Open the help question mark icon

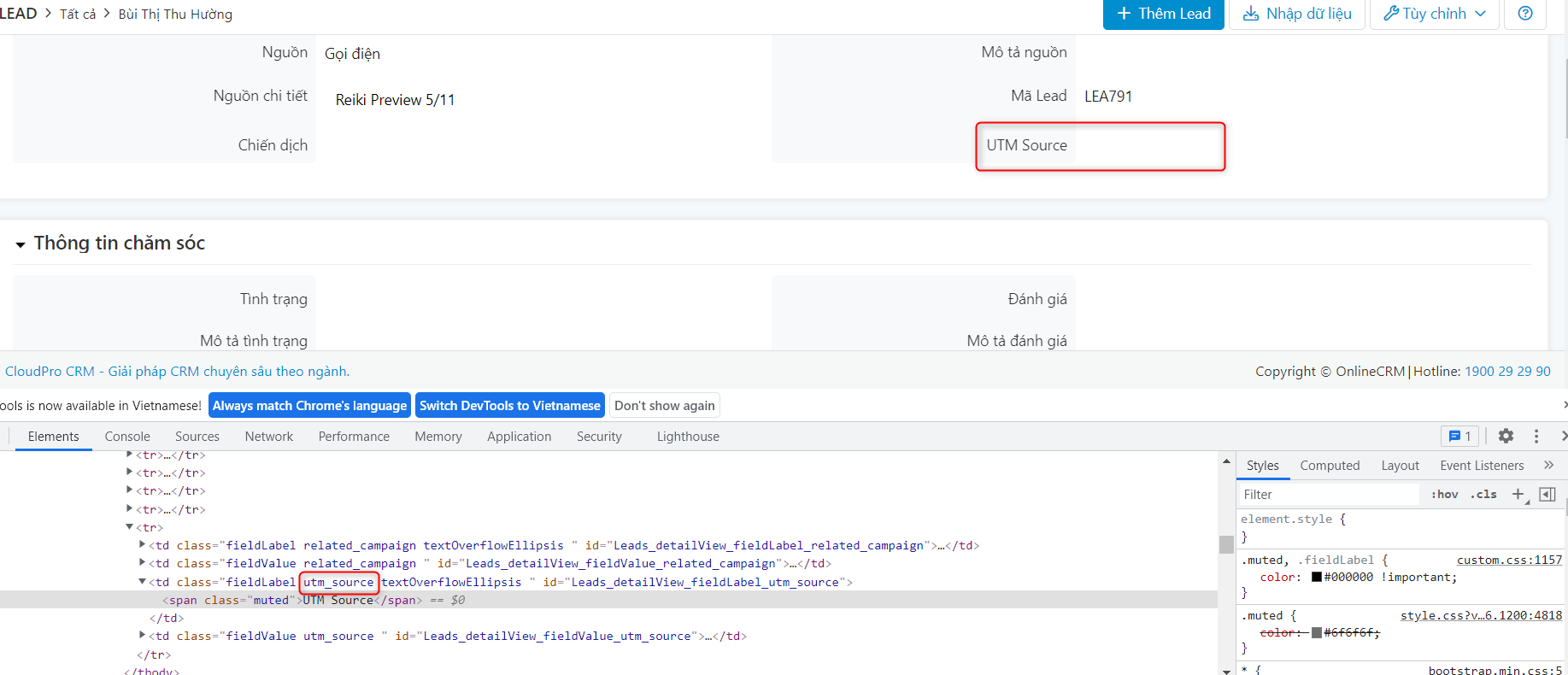tap(1525, 14)
